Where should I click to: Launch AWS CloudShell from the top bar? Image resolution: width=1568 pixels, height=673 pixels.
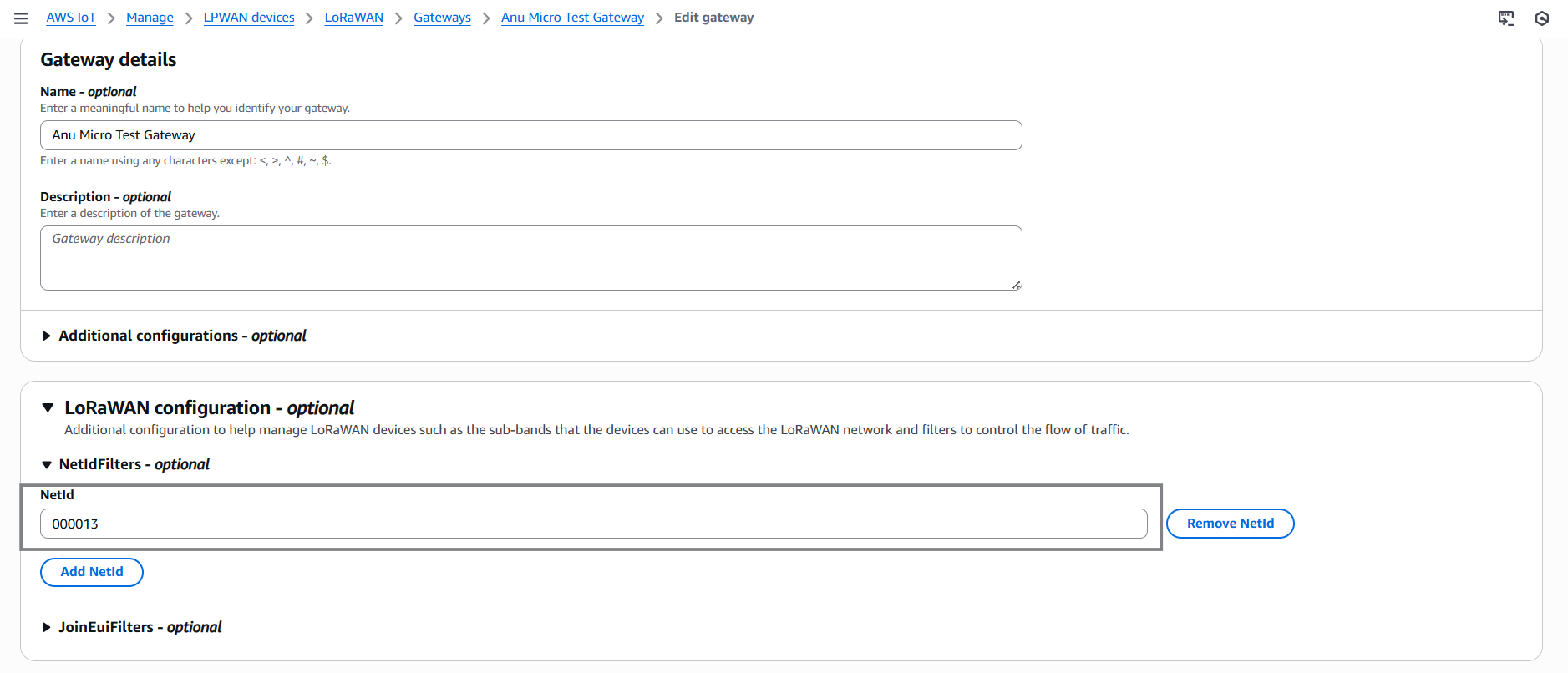coord(1506,18)
